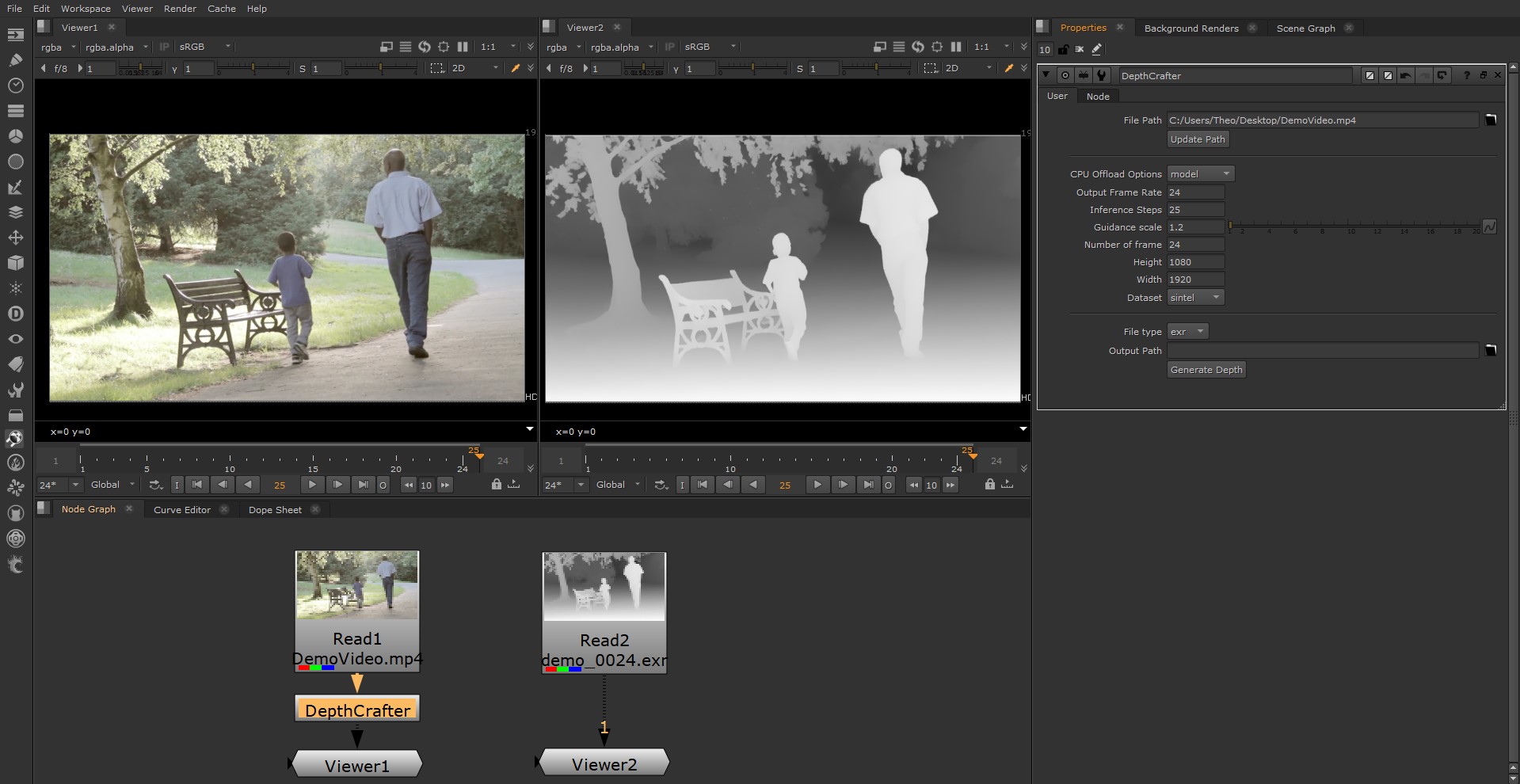Expand the Dataset sintel dropdown
1520x784 pixels.
click(1195, 298)
